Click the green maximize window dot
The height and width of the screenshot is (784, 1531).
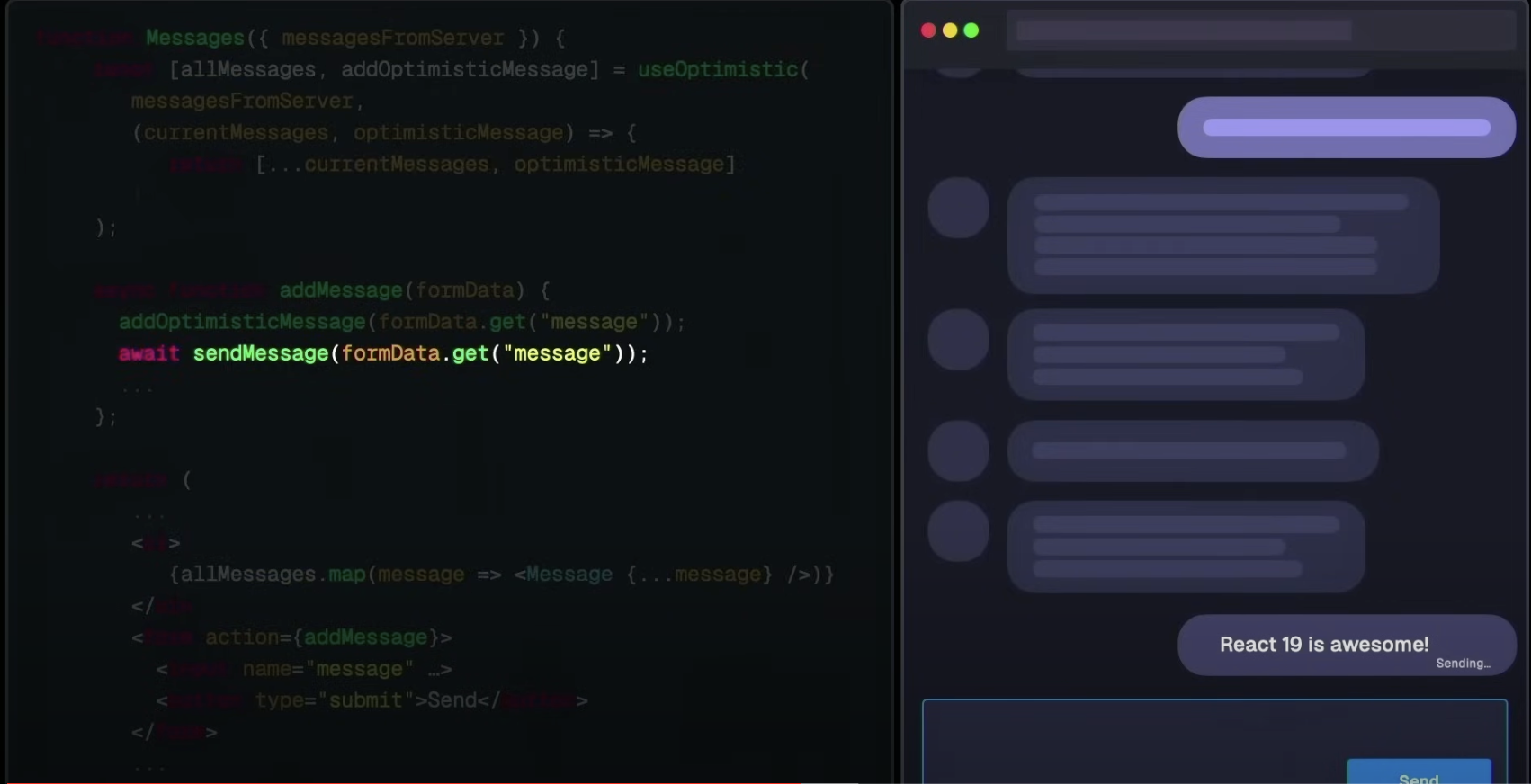click(x=971, y=31)
